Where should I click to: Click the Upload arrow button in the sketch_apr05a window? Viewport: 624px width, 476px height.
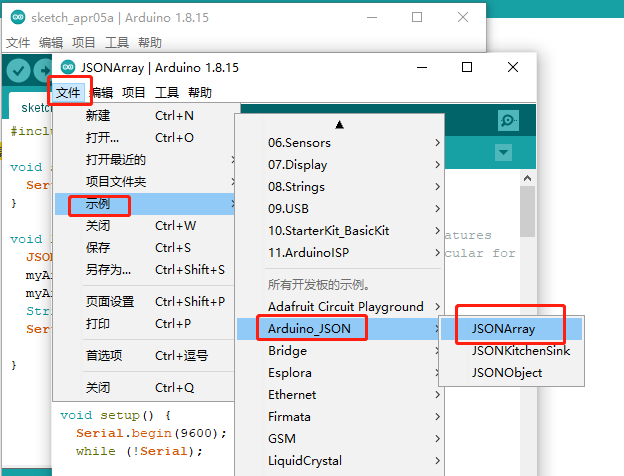43,71
